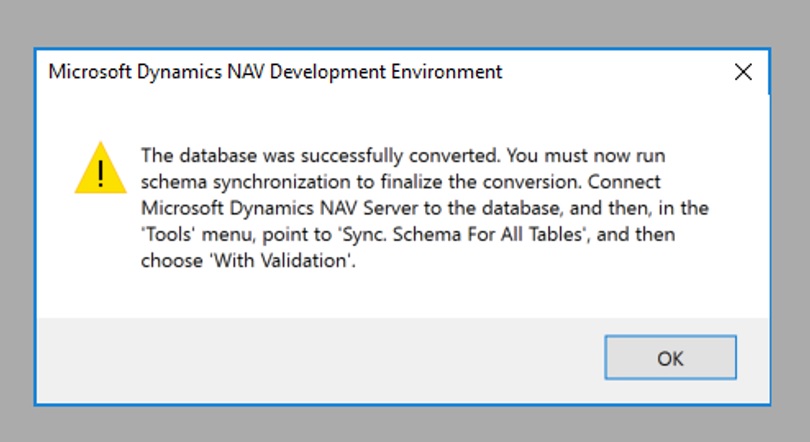Image resolution: width=810 pixels, height=442 pixels.
Task: Close the dialog with the X button
Action: pos(743,72)
